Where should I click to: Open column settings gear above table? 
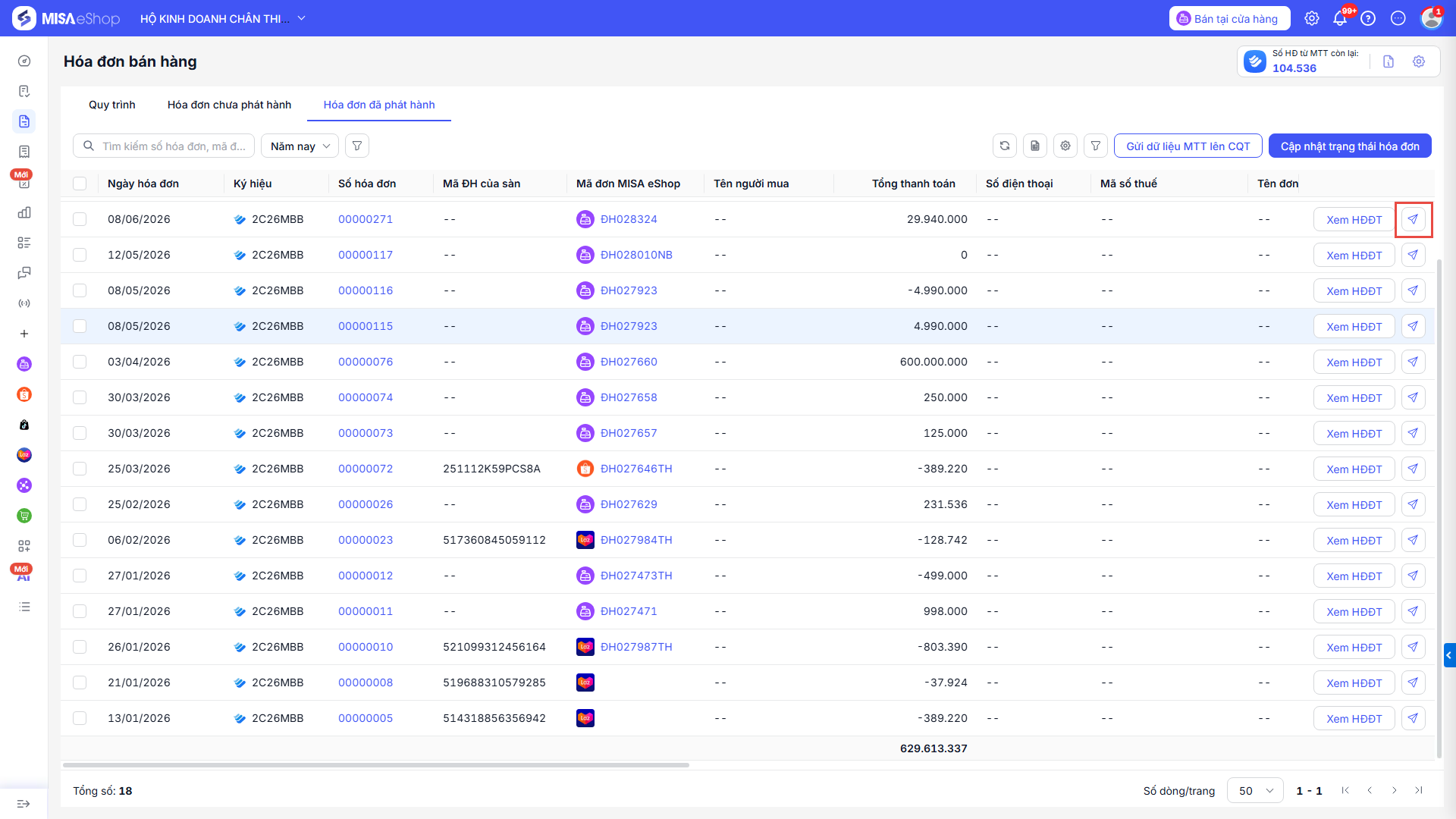(1065, 146)
